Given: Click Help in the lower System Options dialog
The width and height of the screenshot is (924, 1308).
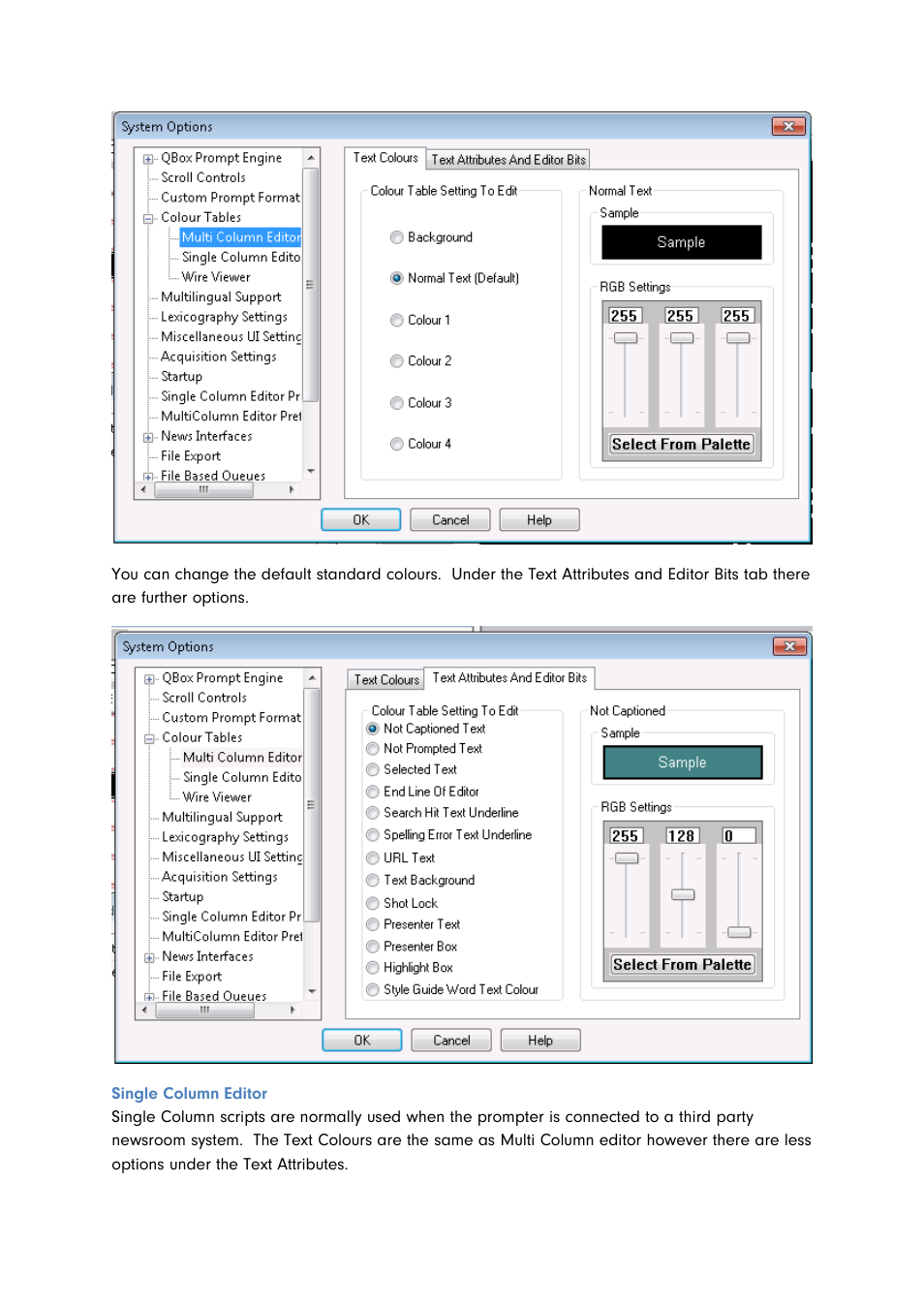Looking at the screenshot, I should point(540,1041).
